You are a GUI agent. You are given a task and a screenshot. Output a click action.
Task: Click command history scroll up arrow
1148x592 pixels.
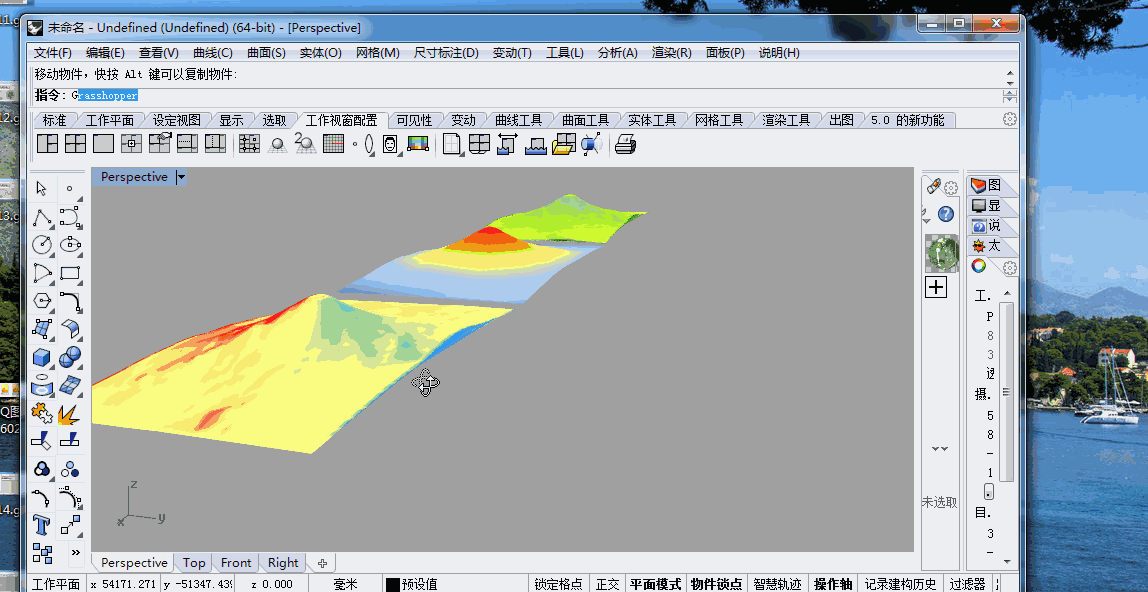pyautogui.click(x=1010, y=72)
